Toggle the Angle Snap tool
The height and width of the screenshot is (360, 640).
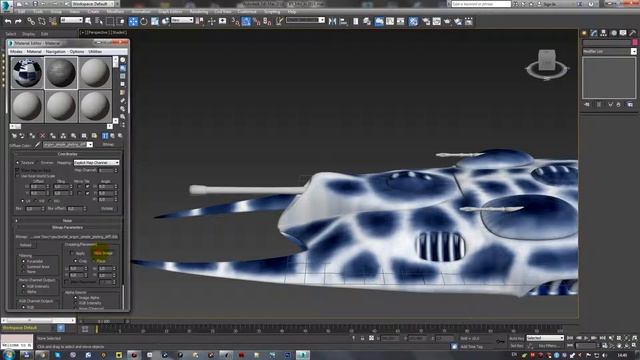point(246,21)
